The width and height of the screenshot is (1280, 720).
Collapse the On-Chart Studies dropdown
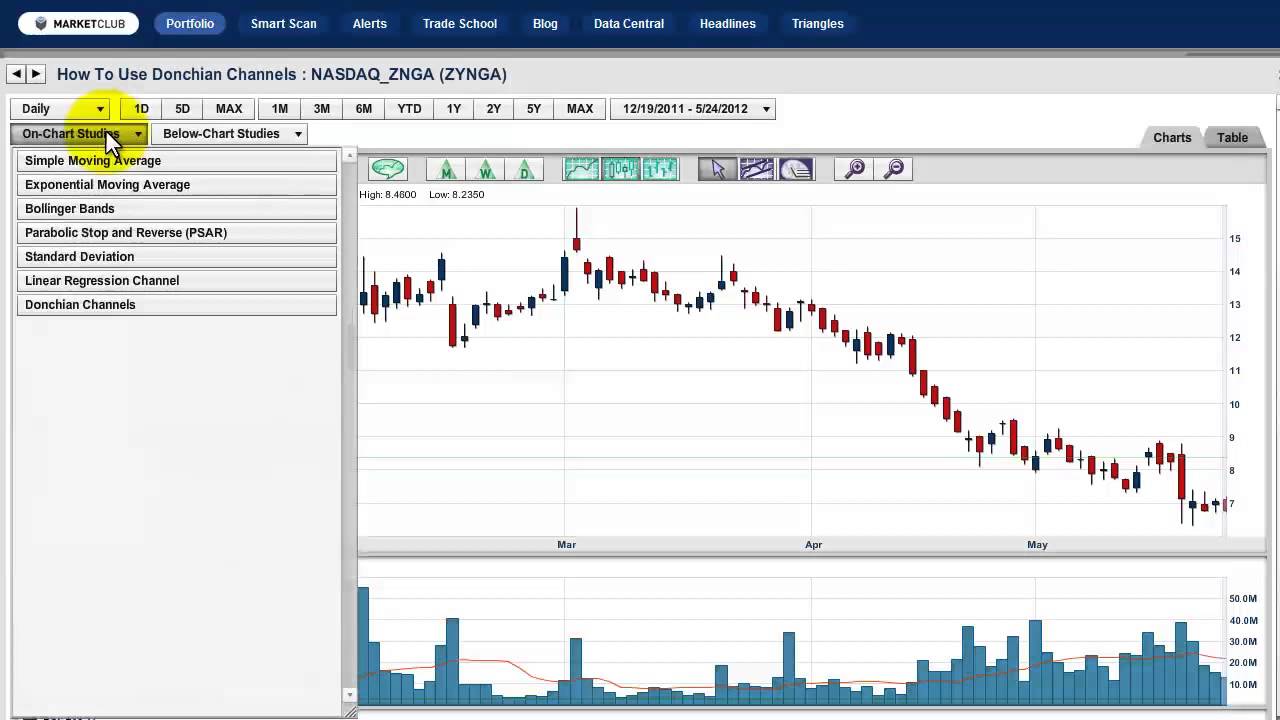[x=79, y=133]
